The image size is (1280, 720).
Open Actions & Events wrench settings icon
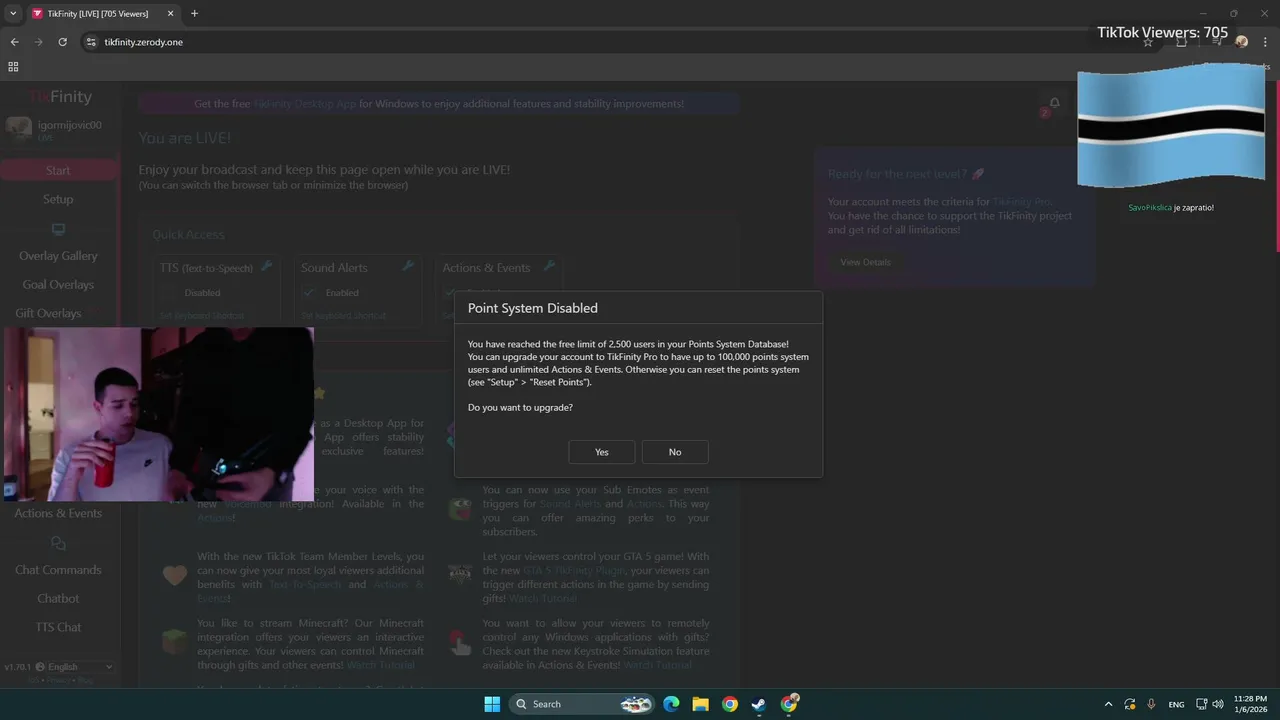549,266
